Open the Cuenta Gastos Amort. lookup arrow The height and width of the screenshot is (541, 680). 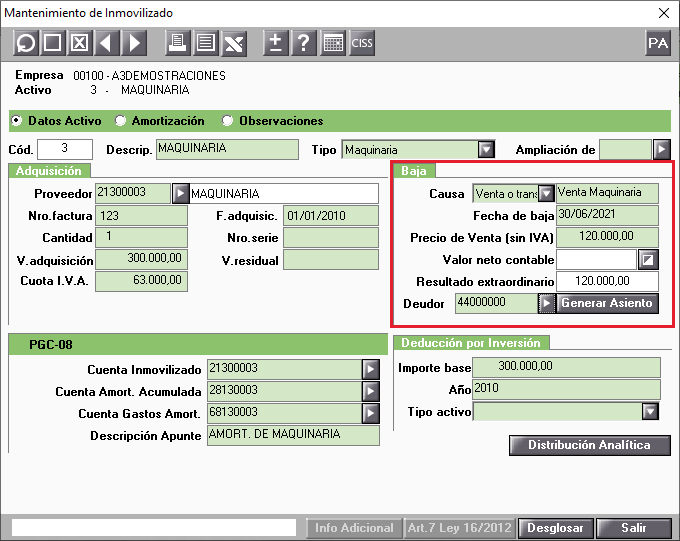point(371,413)
